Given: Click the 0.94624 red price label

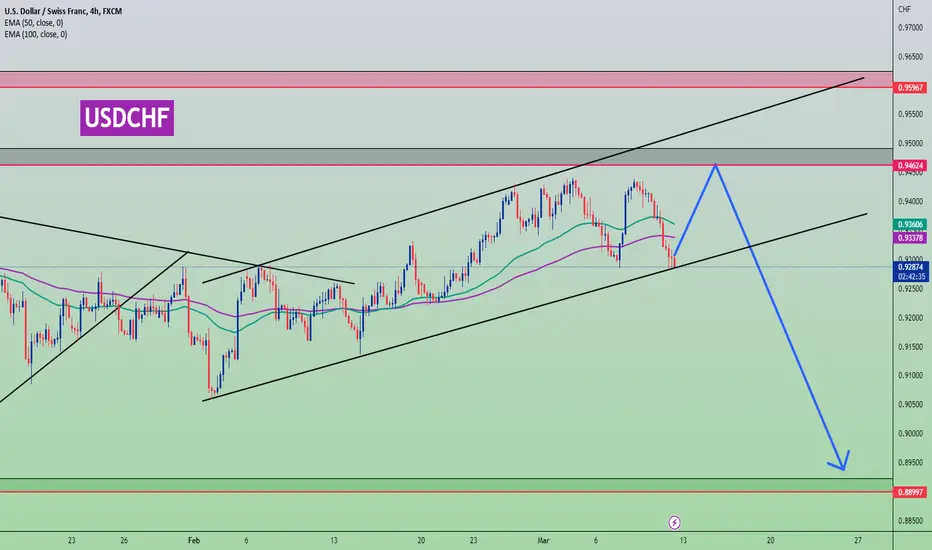Looking at the screenshot, I should point(910,165).
